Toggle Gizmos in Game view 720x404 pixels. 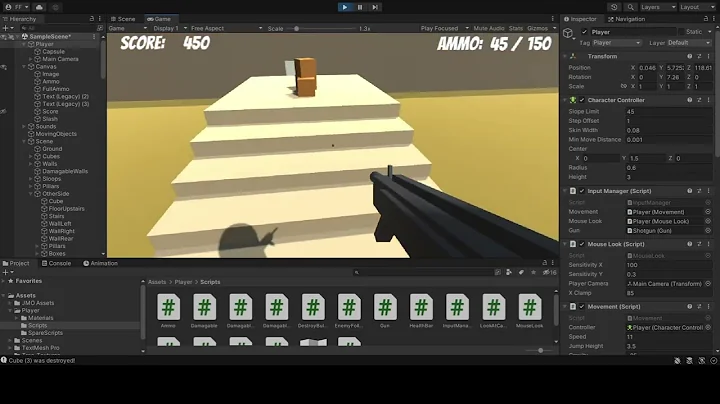537,28
